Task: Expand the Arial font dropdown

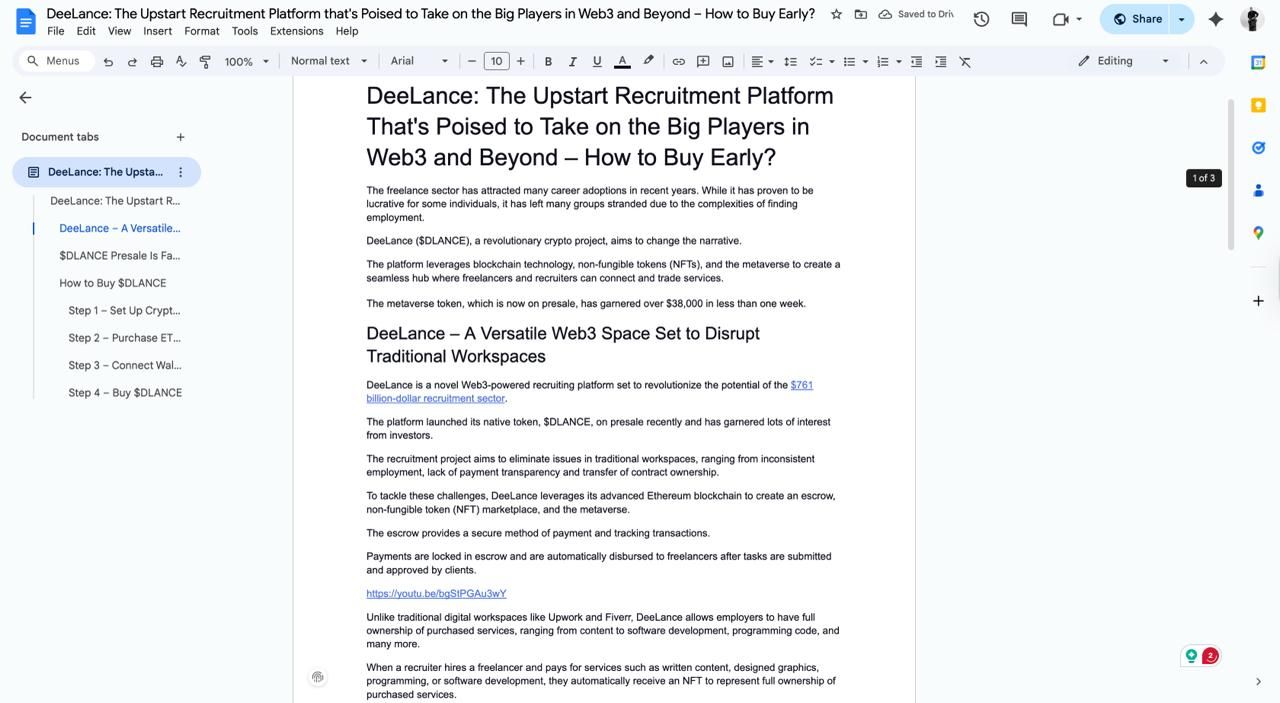Action: (419, 61)
